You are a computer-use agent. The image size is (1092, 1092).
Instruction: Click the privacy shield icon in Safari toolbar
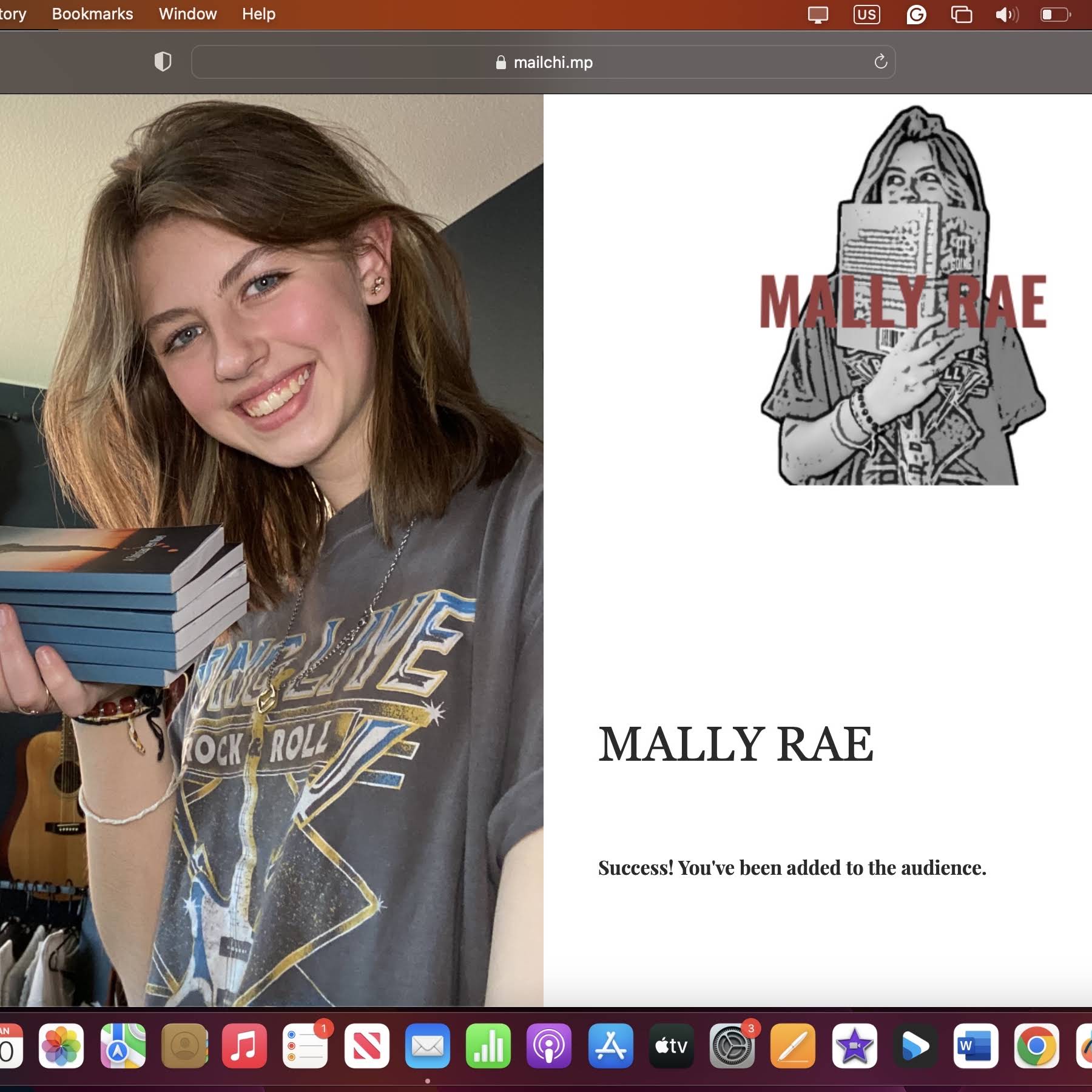point(163,61)
